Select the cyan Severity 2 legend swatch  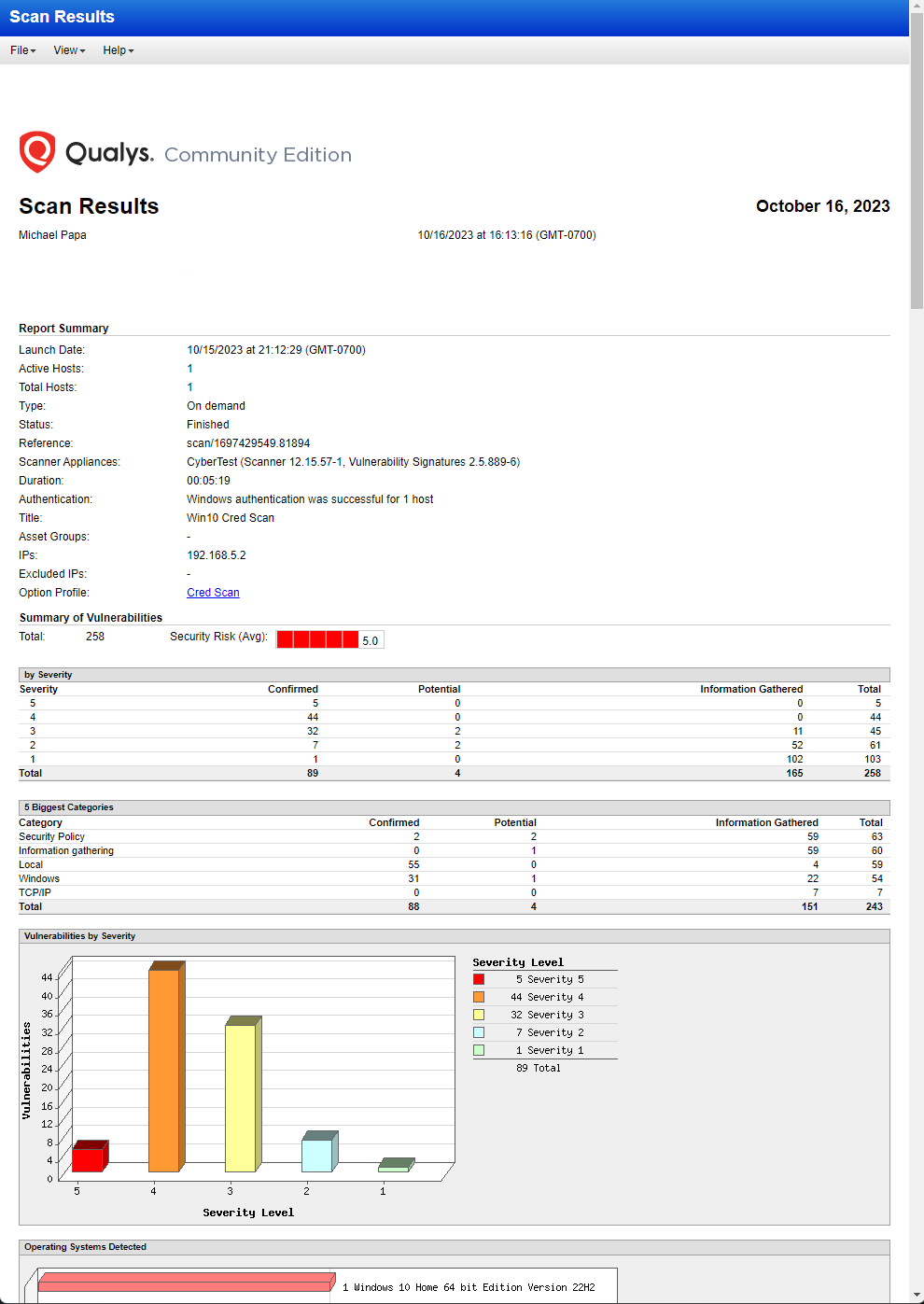coord(479,1031)
